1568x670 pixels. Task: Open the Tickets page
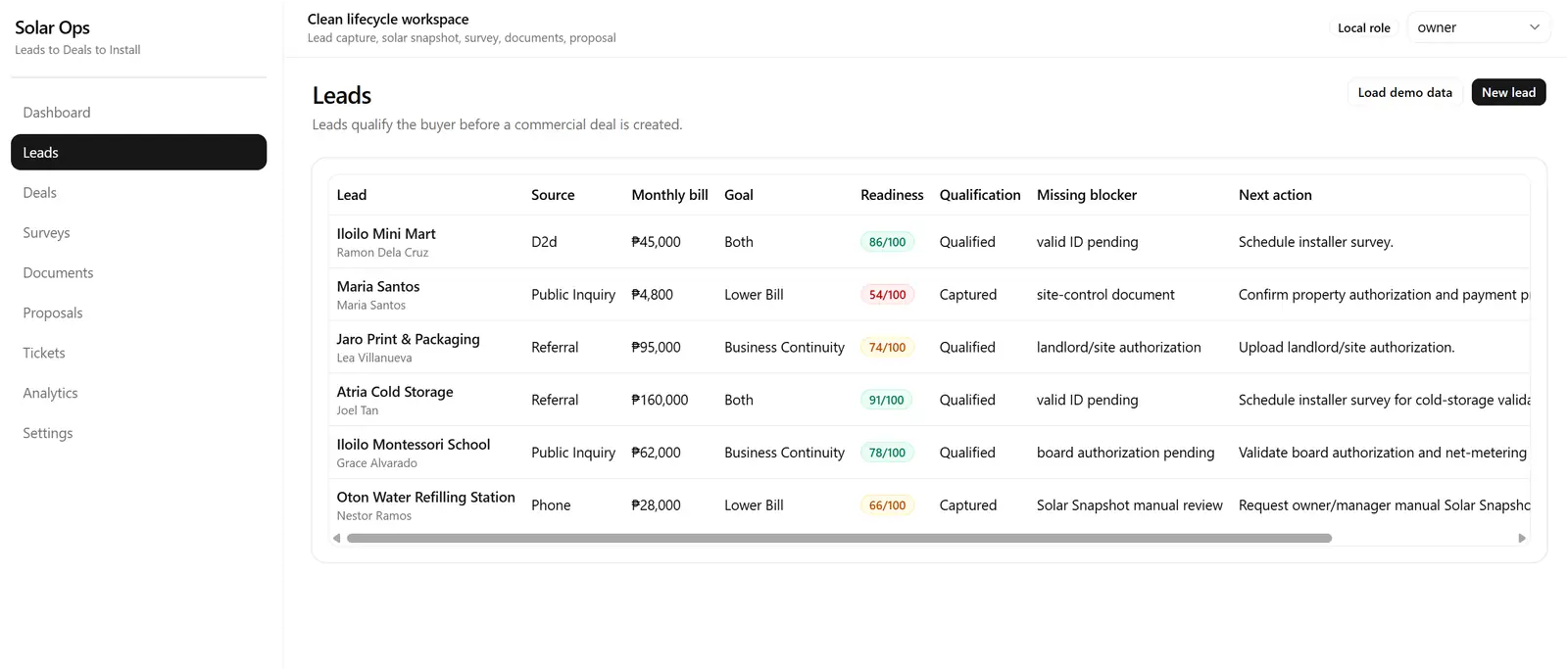pos(138,354)
